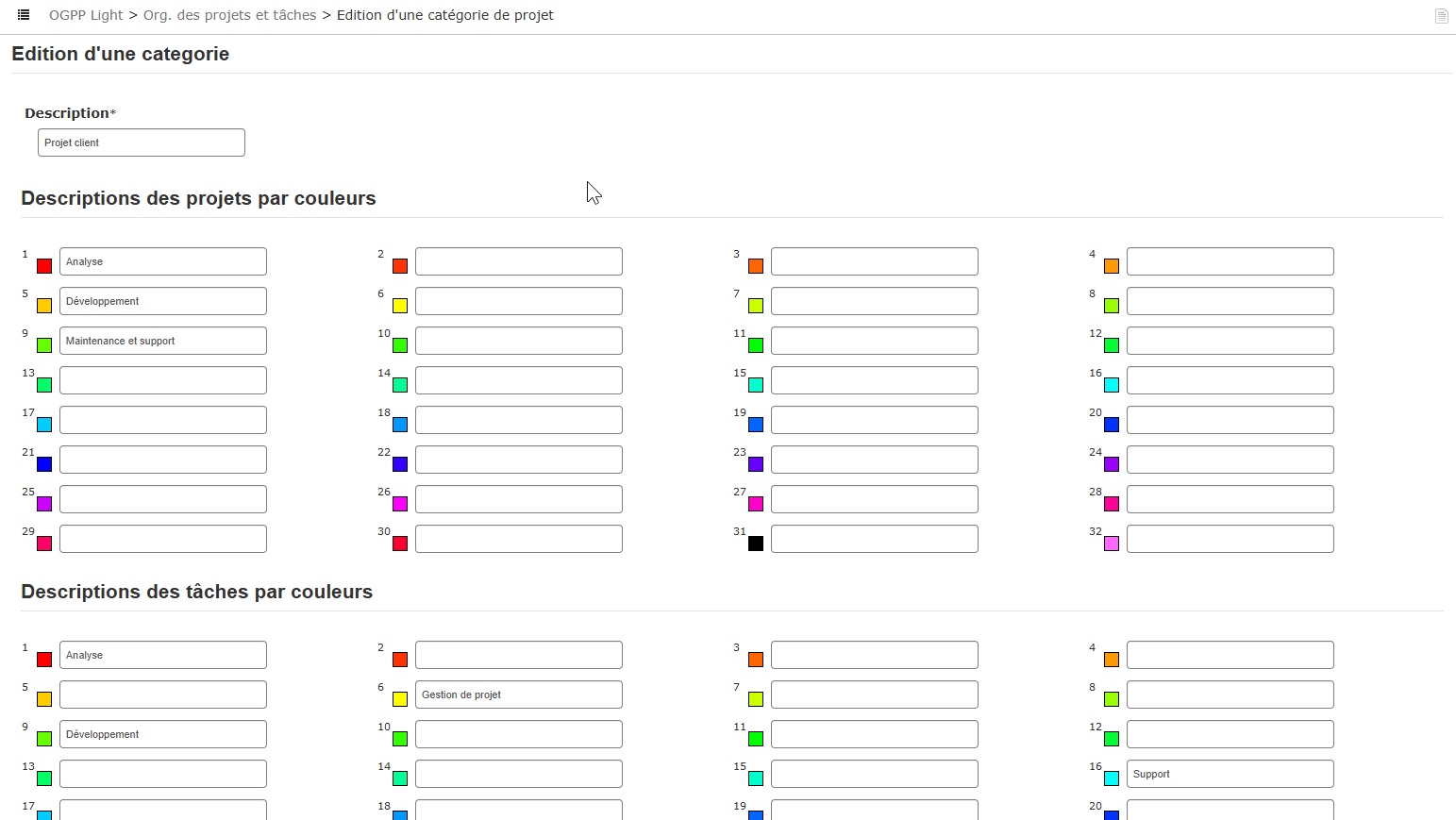The width and height of the screenshot is (1456, 820).
Task: Edit the Description field 'Projet client'
Action: click(142, 142)
